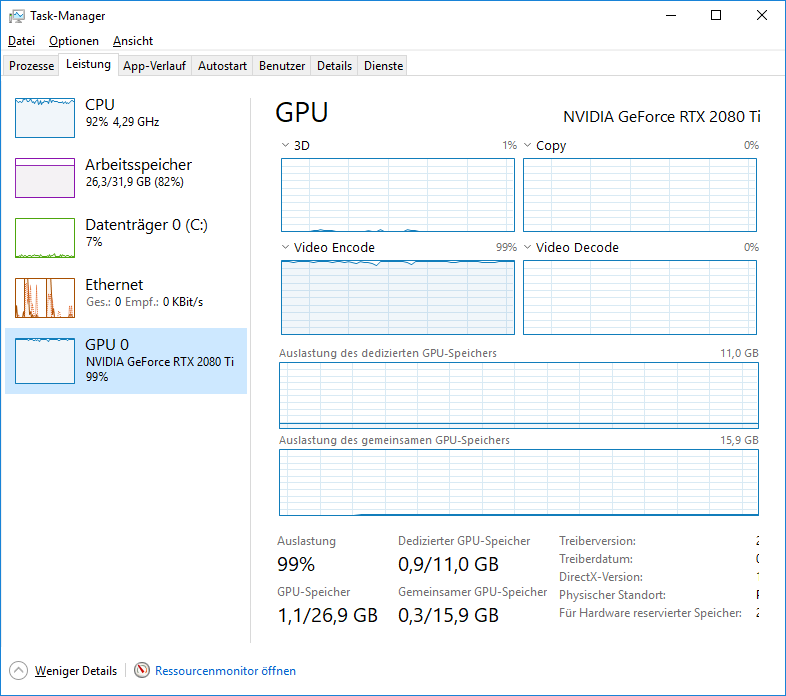The image size is (786, 696).
Task: Open the Ansicht menu
Action: pyautogui.click(x=133, y=41)
